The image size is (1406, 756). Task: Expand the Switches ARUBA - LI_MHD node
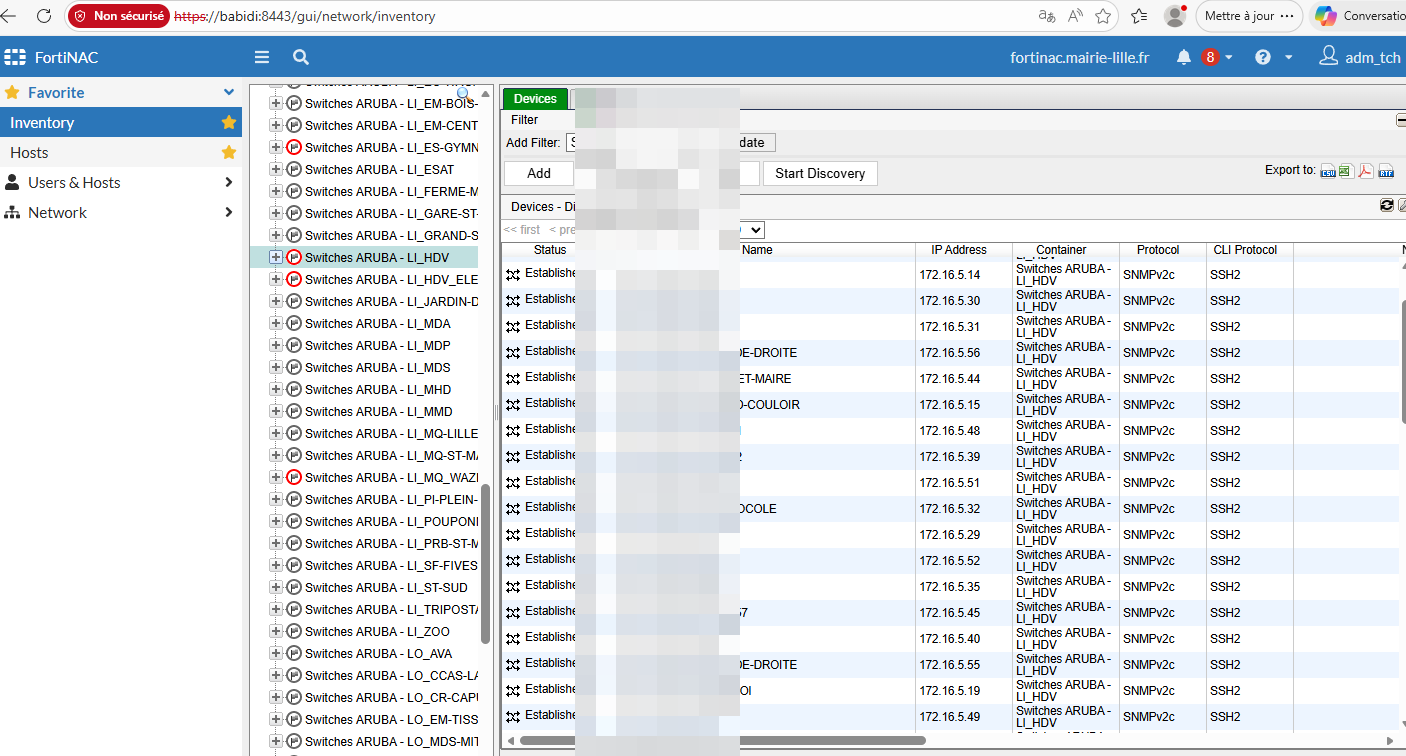pos(276,390)
